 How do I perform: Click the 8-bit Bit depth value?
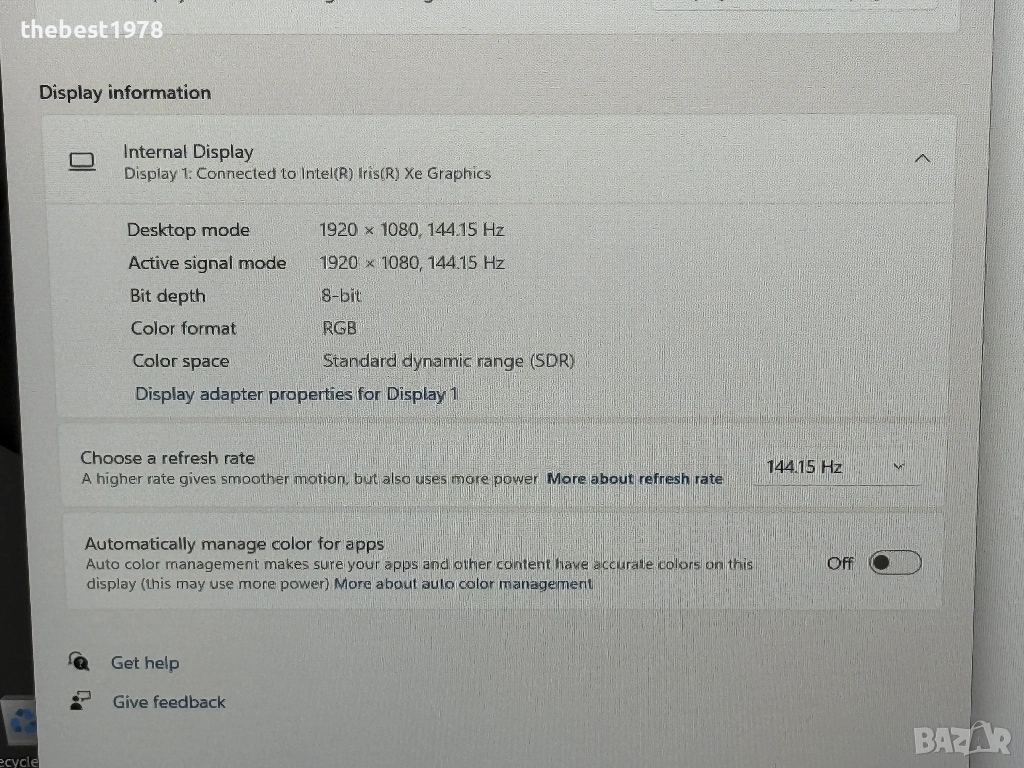click(341, 296)
